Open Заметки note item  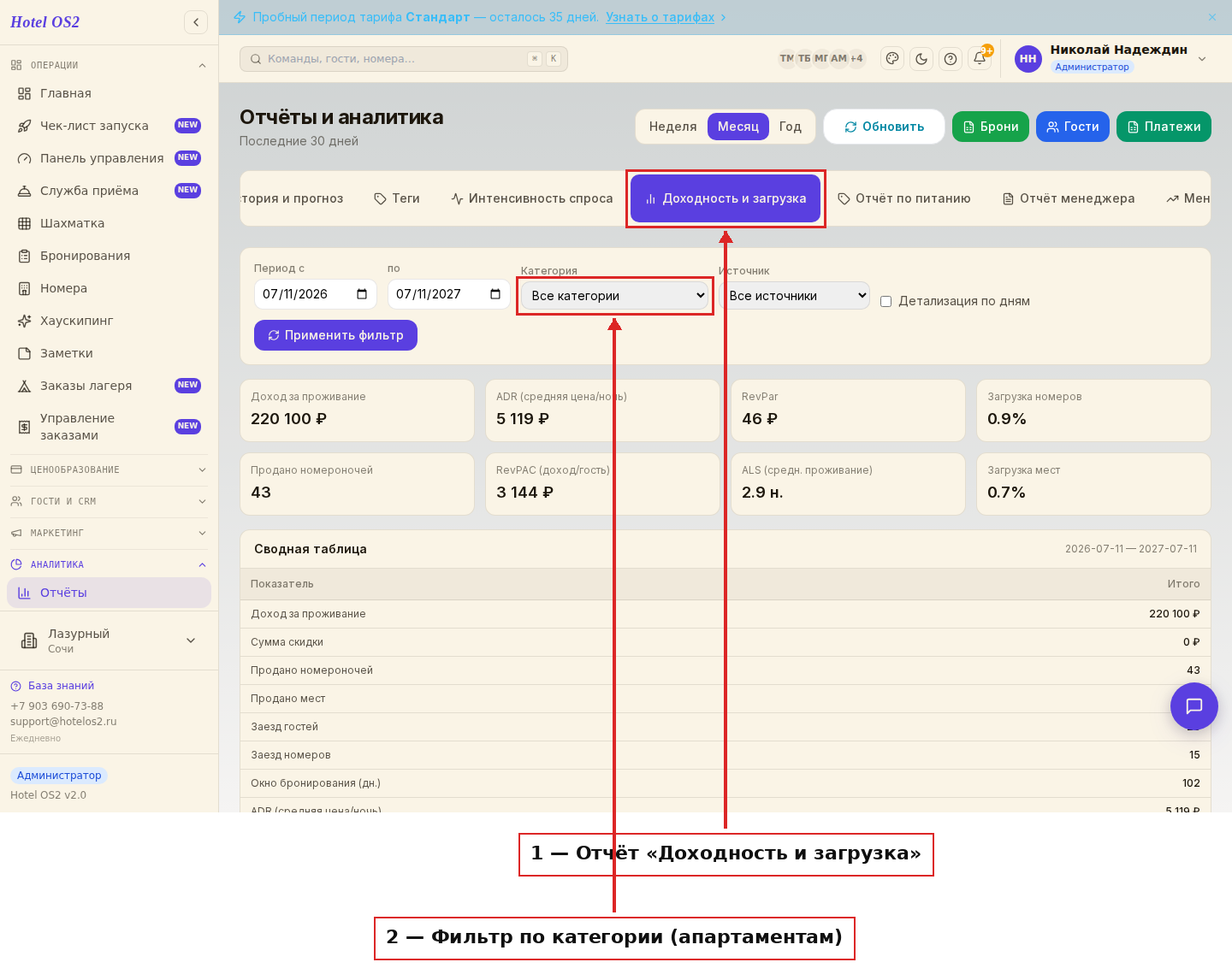[x=110, y=353]
